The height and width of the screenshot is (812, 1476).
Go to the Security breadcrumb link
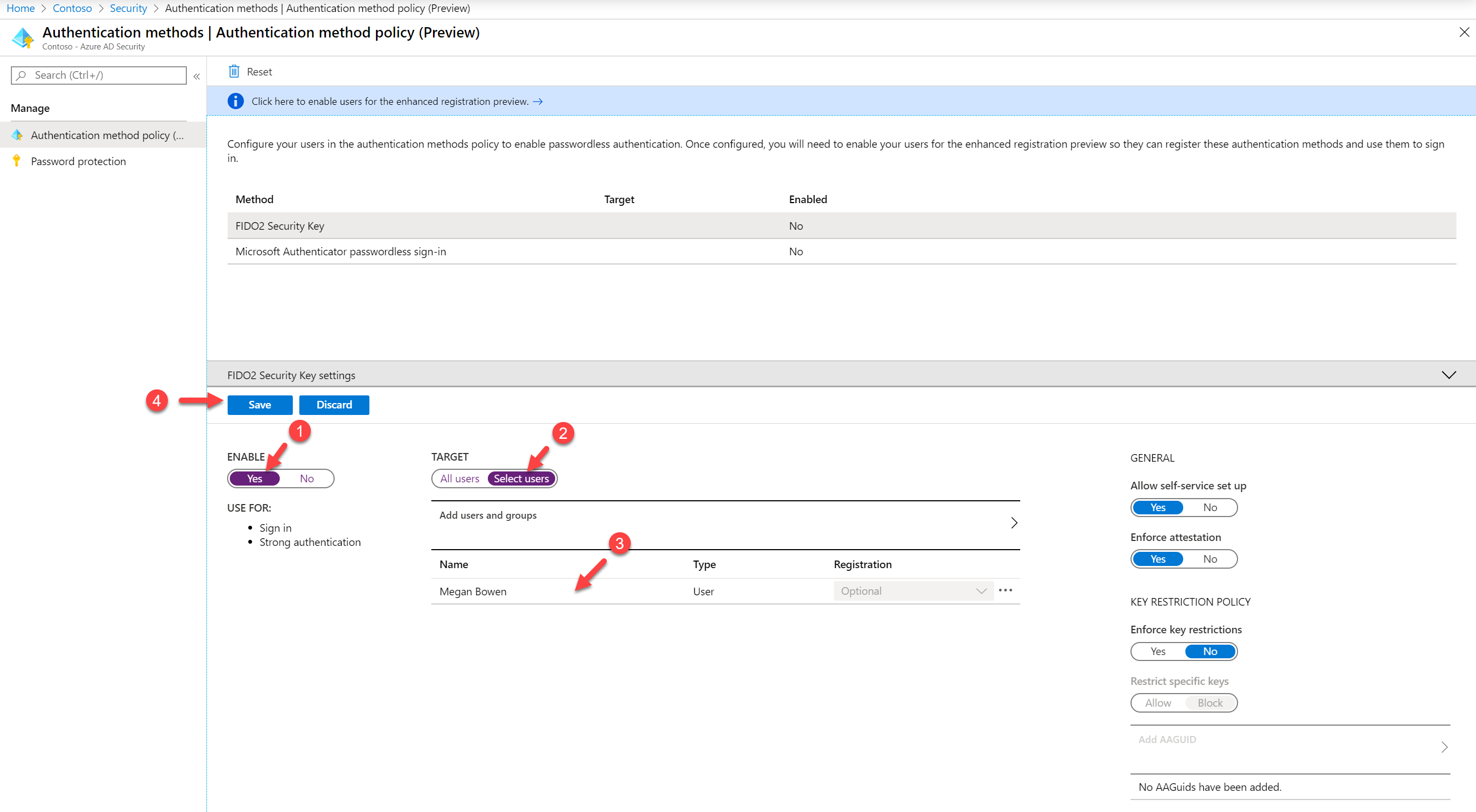pos(128,8)
